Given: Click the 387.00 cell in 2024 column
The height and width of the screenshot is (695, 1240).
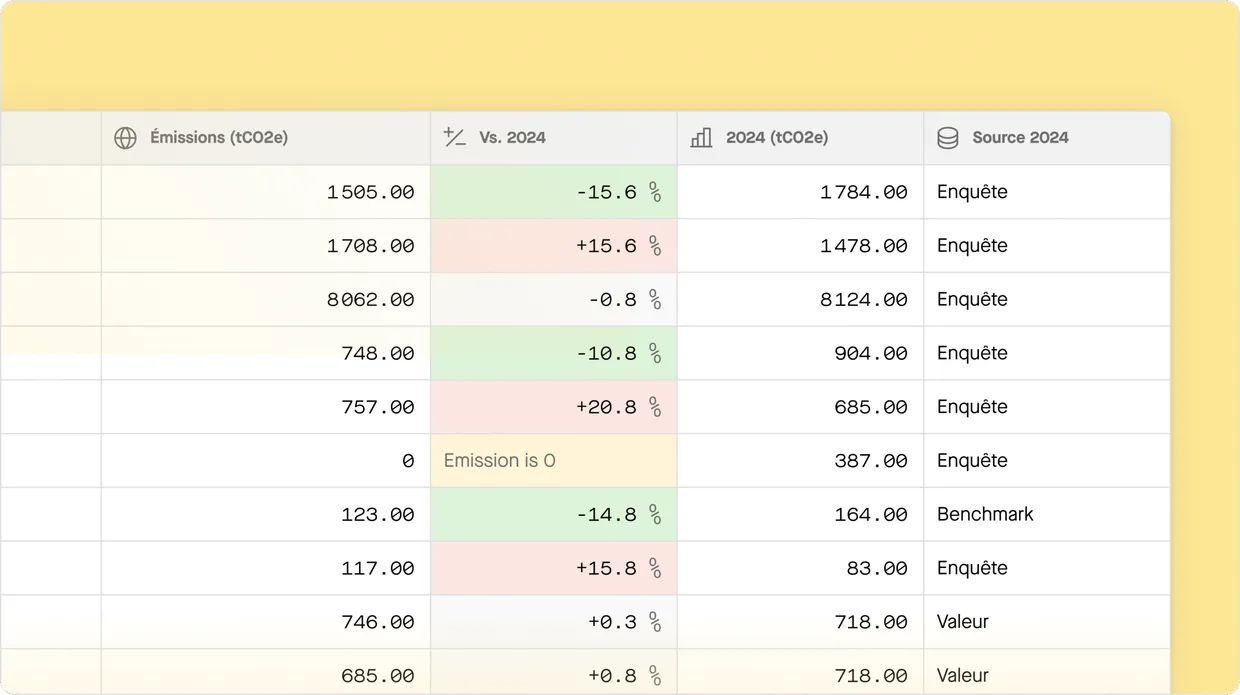Looking at the screenshot, I should 870,461.
